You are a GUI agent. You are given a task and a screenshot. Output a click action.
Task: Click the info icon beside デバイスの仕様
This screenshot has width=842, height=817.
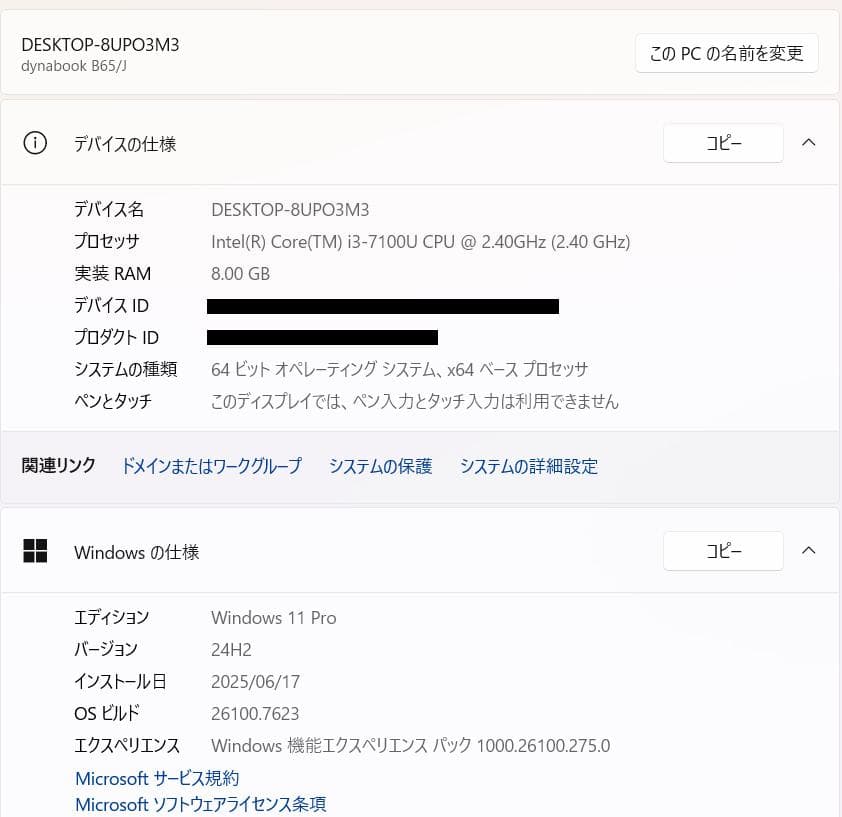click(x=35, y=143)
